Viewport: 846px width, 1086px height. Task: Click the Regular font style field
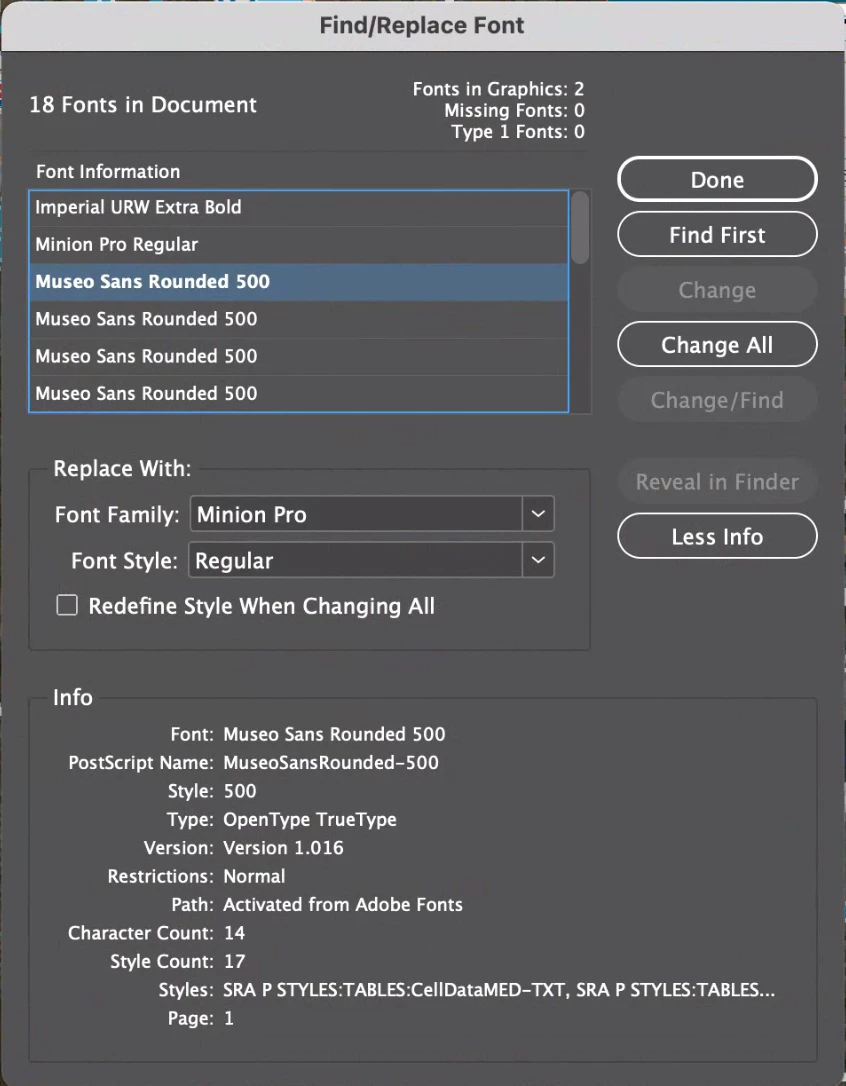point(355,560)
